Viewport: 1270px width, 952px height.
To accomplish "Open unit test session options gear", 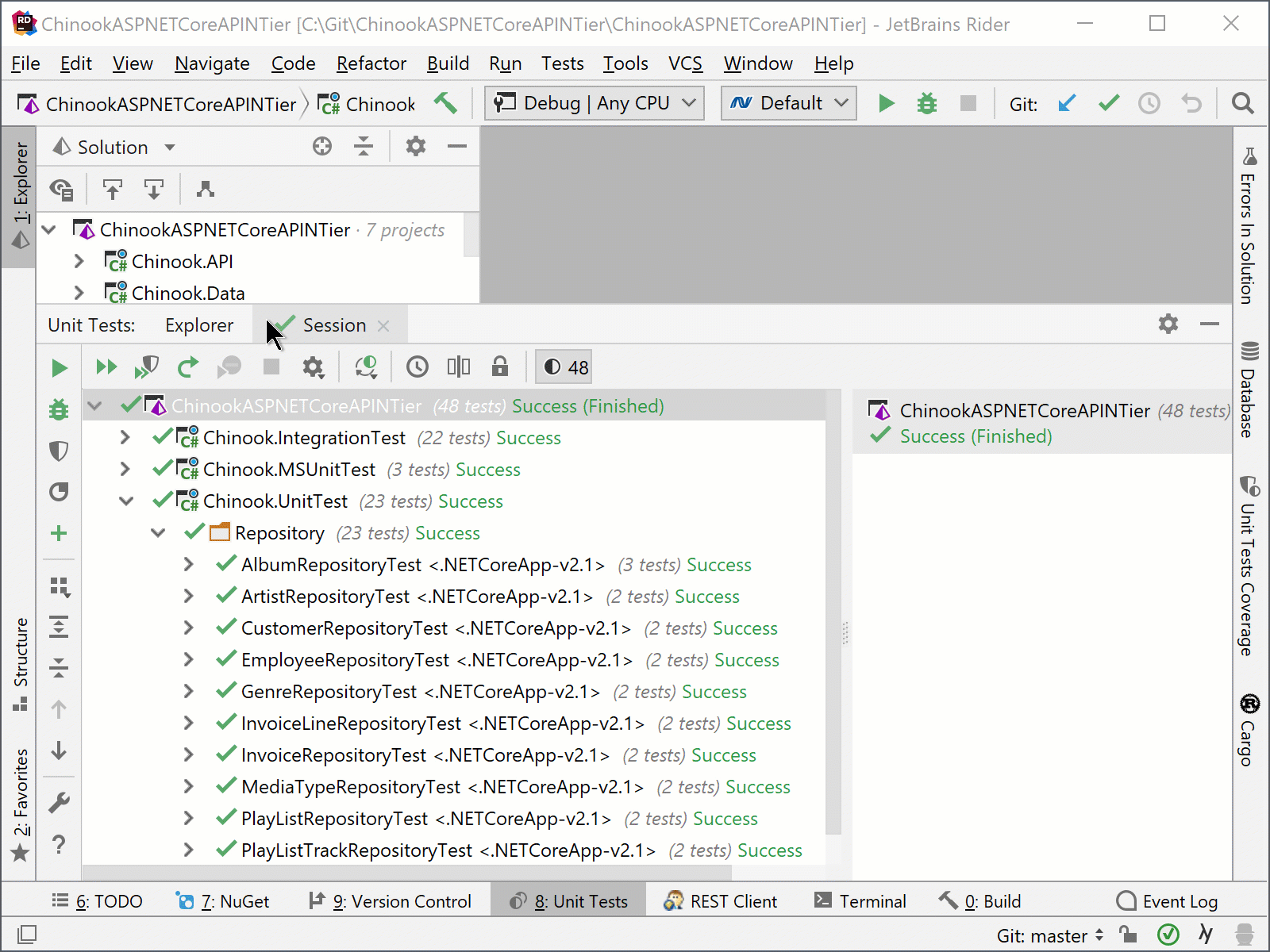I will tap(313, 367).
